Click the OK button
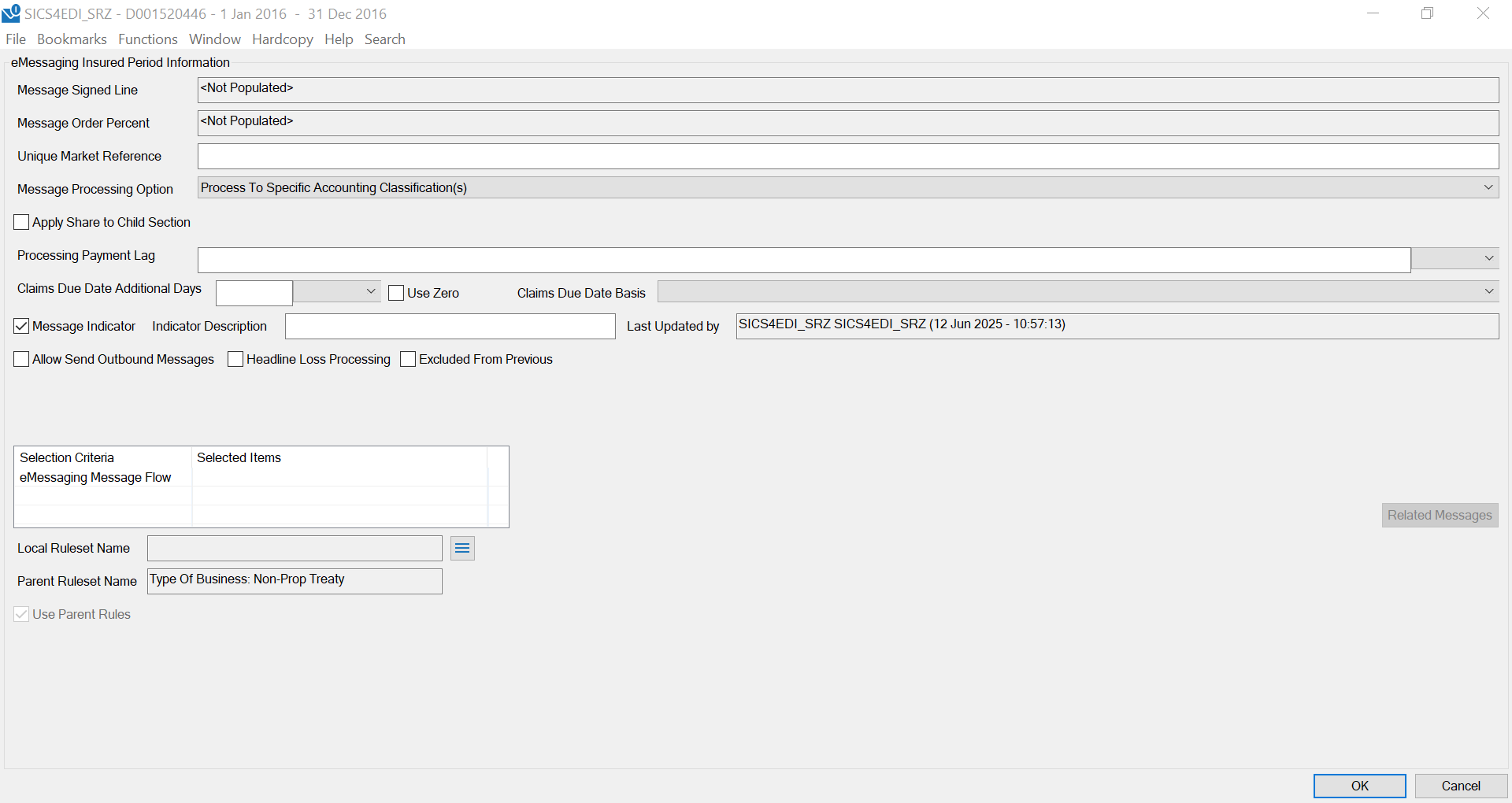The width and height of the screenshot is (1512, 803). tap(1359, 786)
